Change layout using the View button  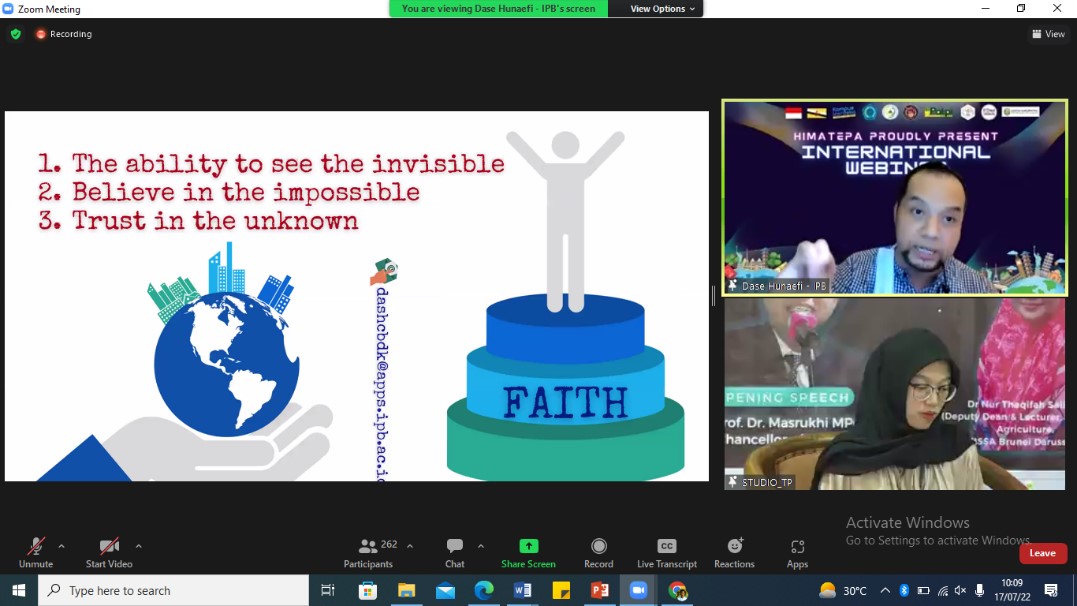[x=1048, y=34]
